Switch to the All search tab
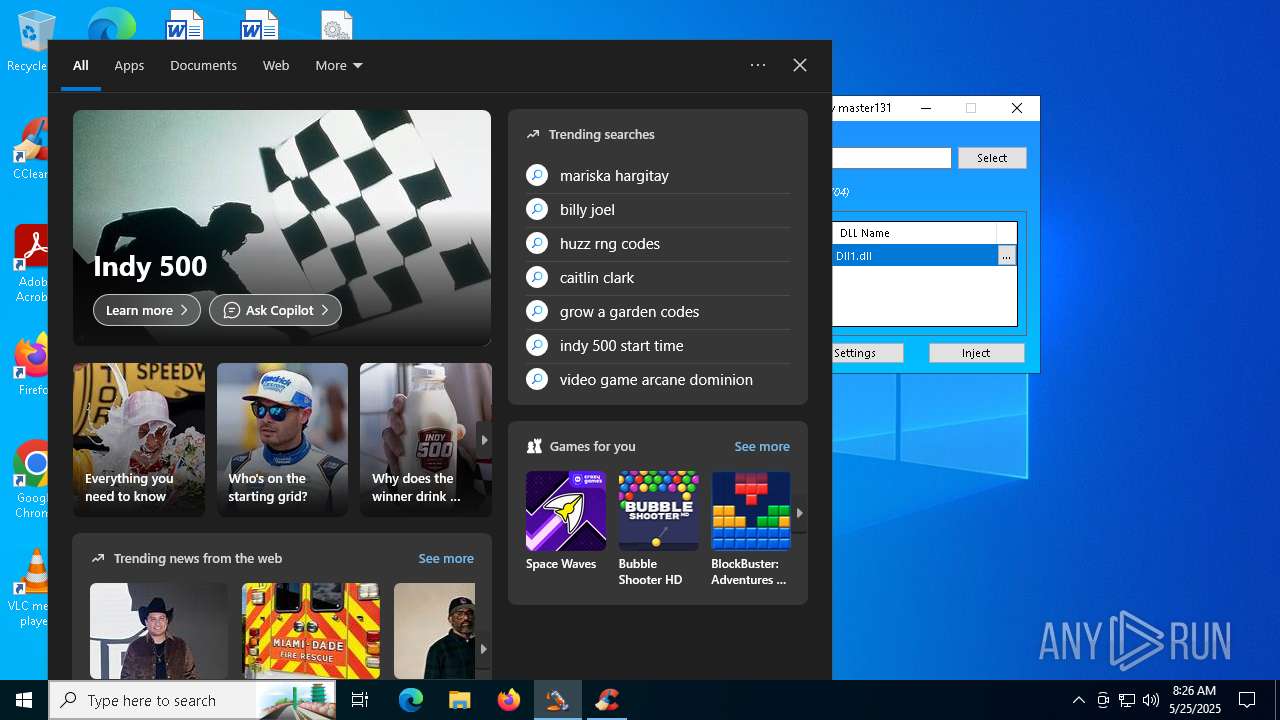The height and width of the screenshot is (720, 1280). pyautogui.click(x=81, y=65)
